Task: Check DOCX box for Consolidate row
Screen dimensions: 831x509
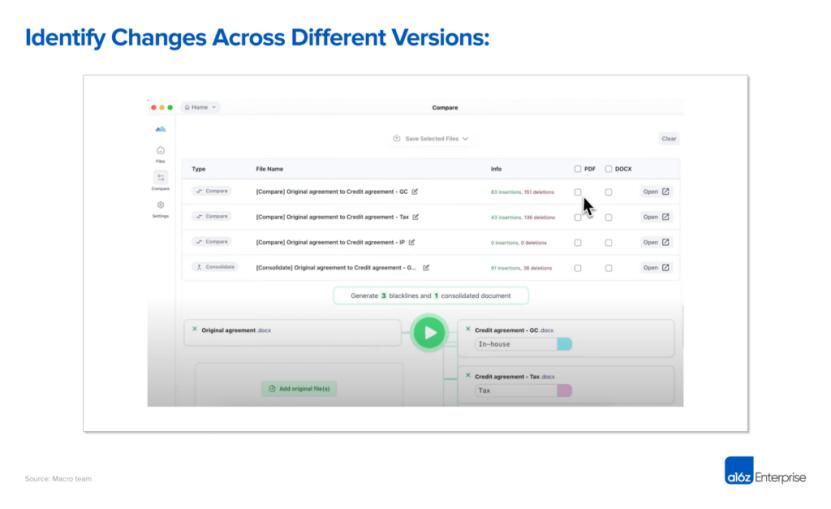Action: [x=608, y=268]
